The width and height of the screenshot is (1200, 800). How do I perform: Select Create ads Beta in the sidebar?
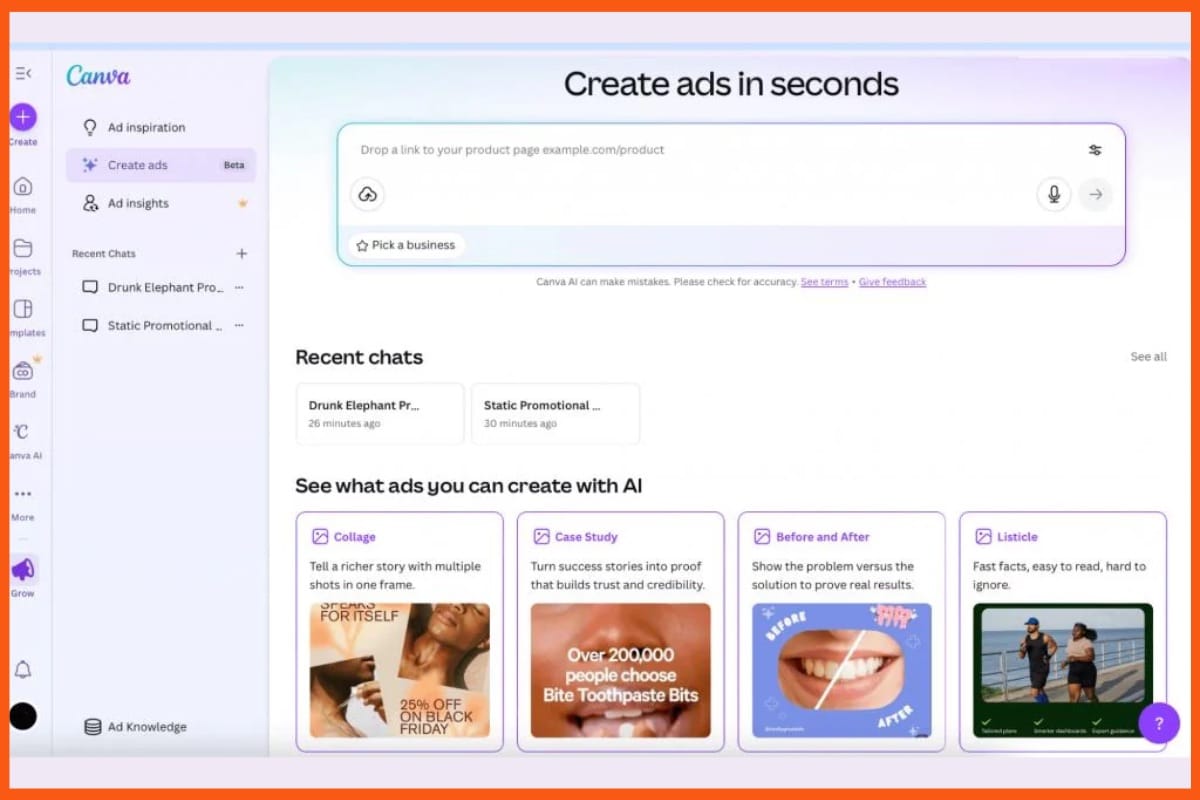coord(161,165)
